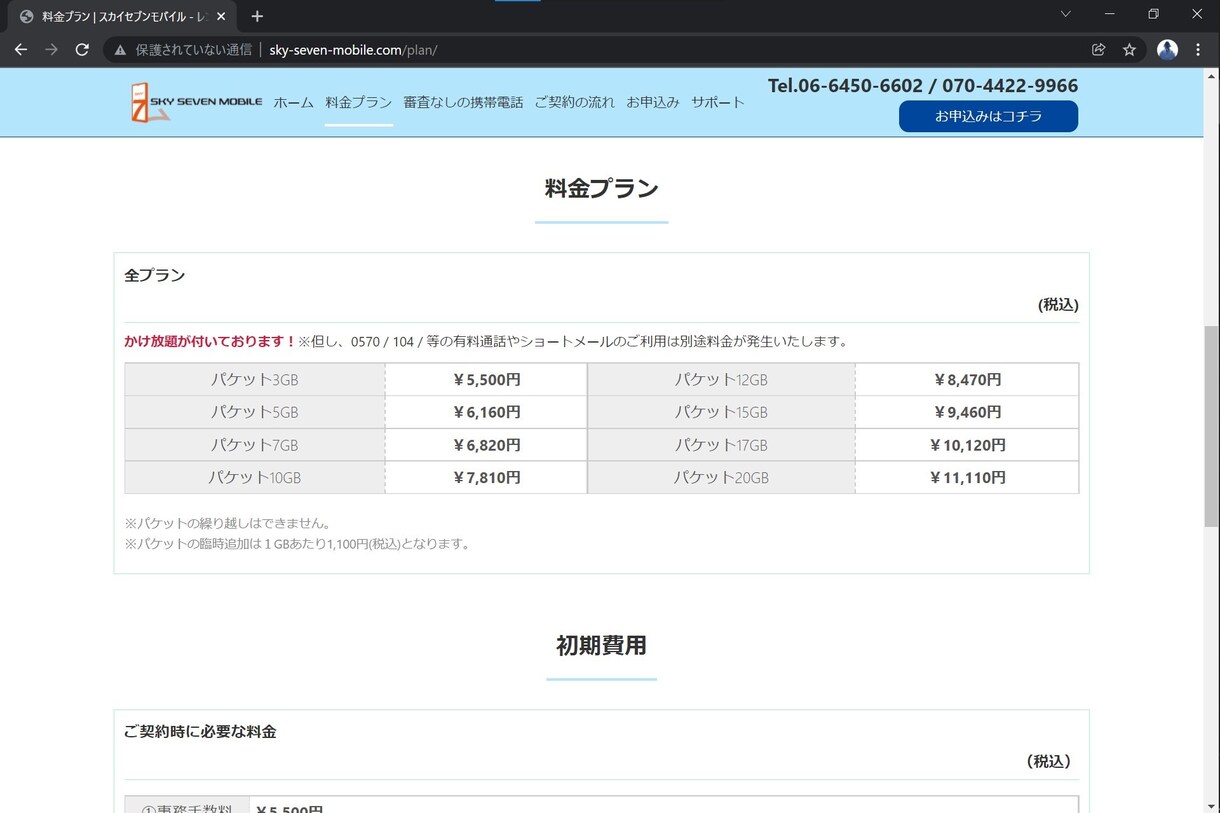Screen dimensions: 1220x813
Task: Reload the page with refresh icon
Action: coord(82,49)
